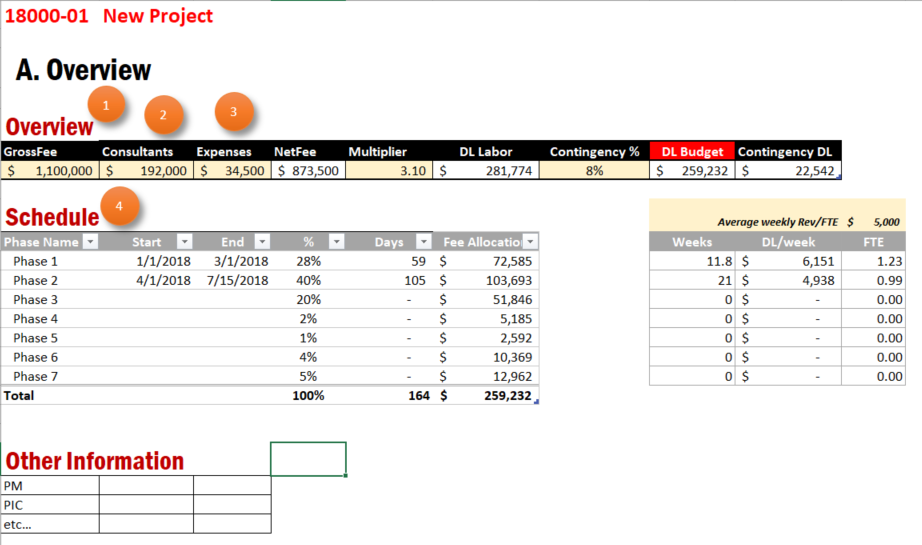Select the Phase 1 percentage 28%

pos(308,261)
